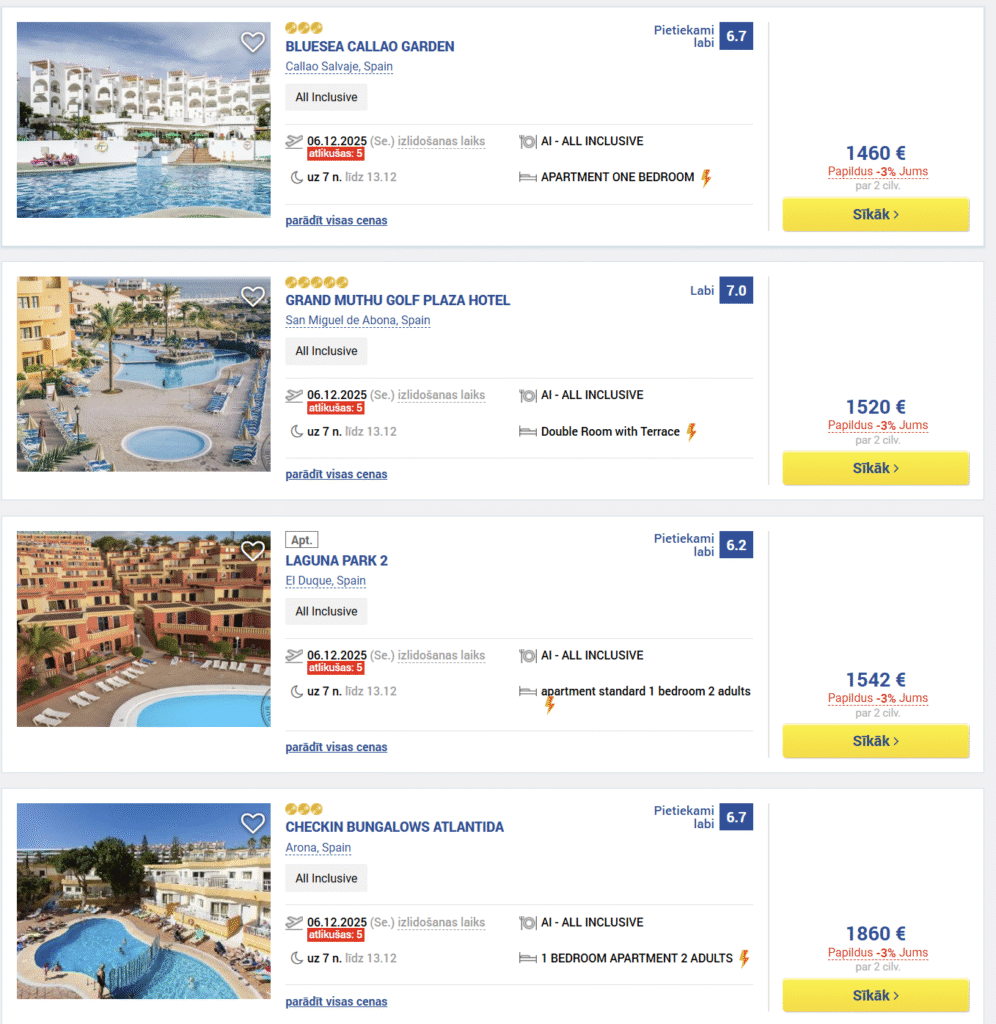This screenshot has width=996, height=1024.
Task: Click the heart icon on Grand Muthu Golf Plaza photo
Action: click(252, 296)
